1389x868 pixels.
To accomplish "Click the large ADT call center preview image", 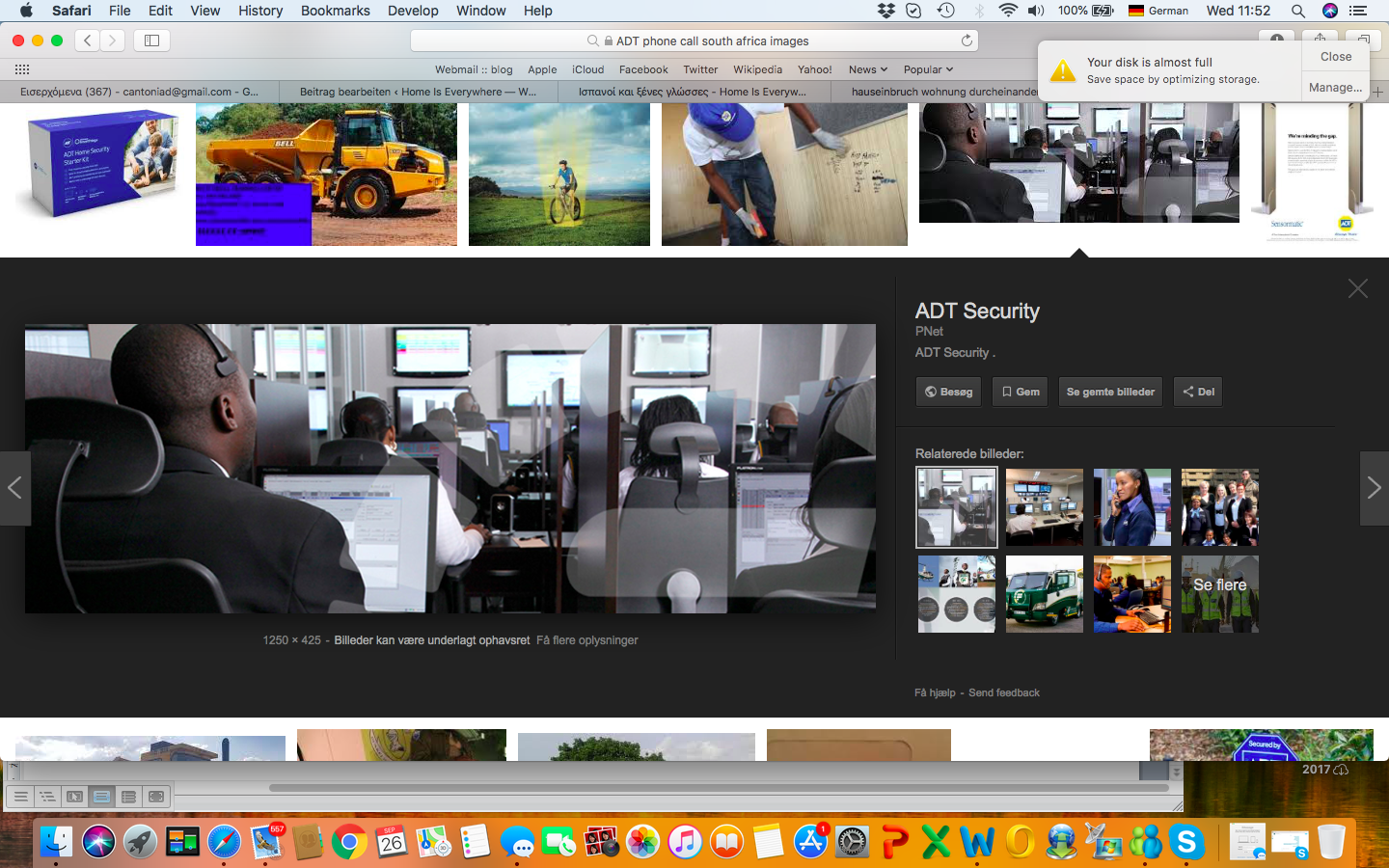I will [x=450, y=469].
